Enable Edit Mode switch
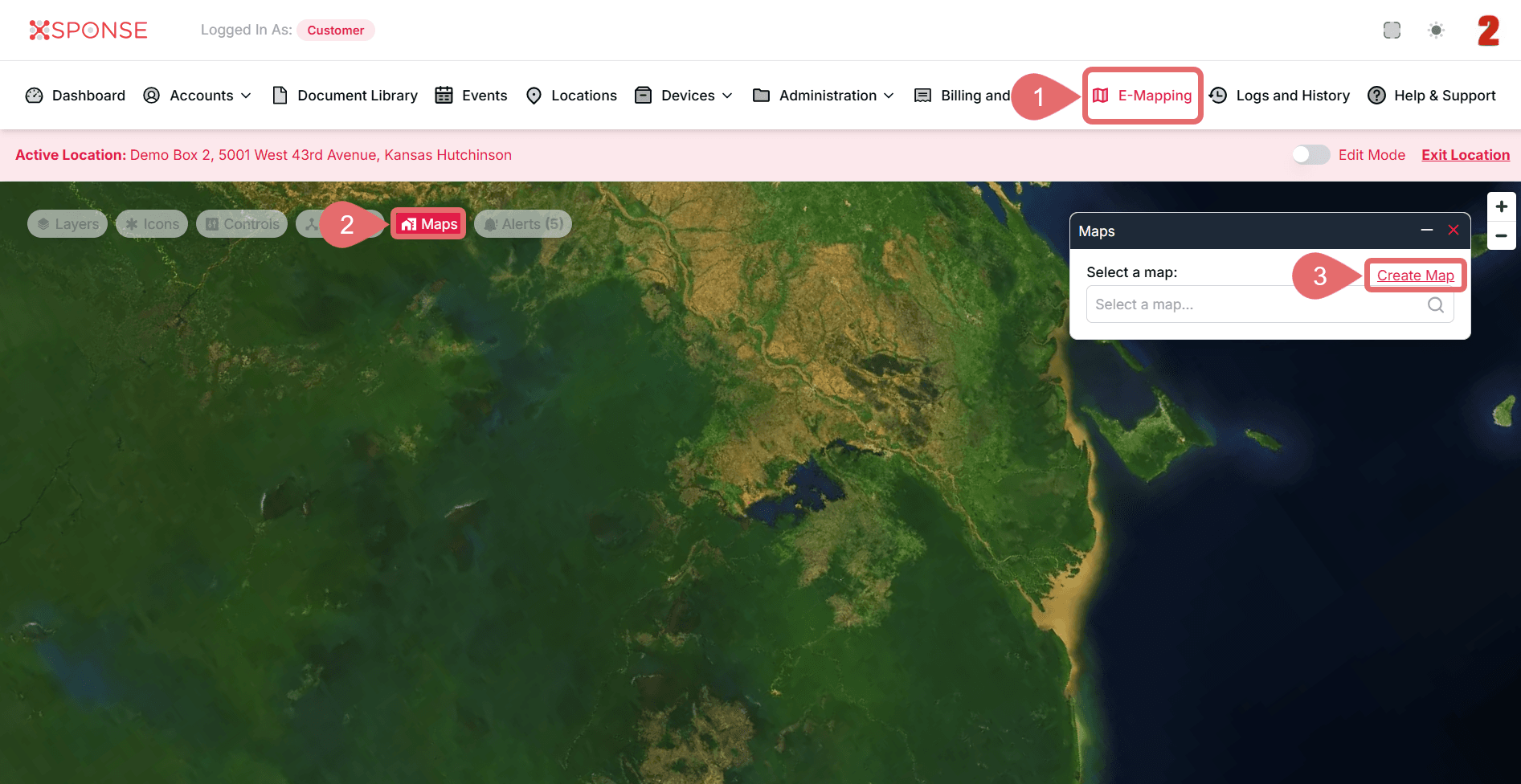Image resolution: width=1521 pixels, height=784 pixels. point(1310,155)
